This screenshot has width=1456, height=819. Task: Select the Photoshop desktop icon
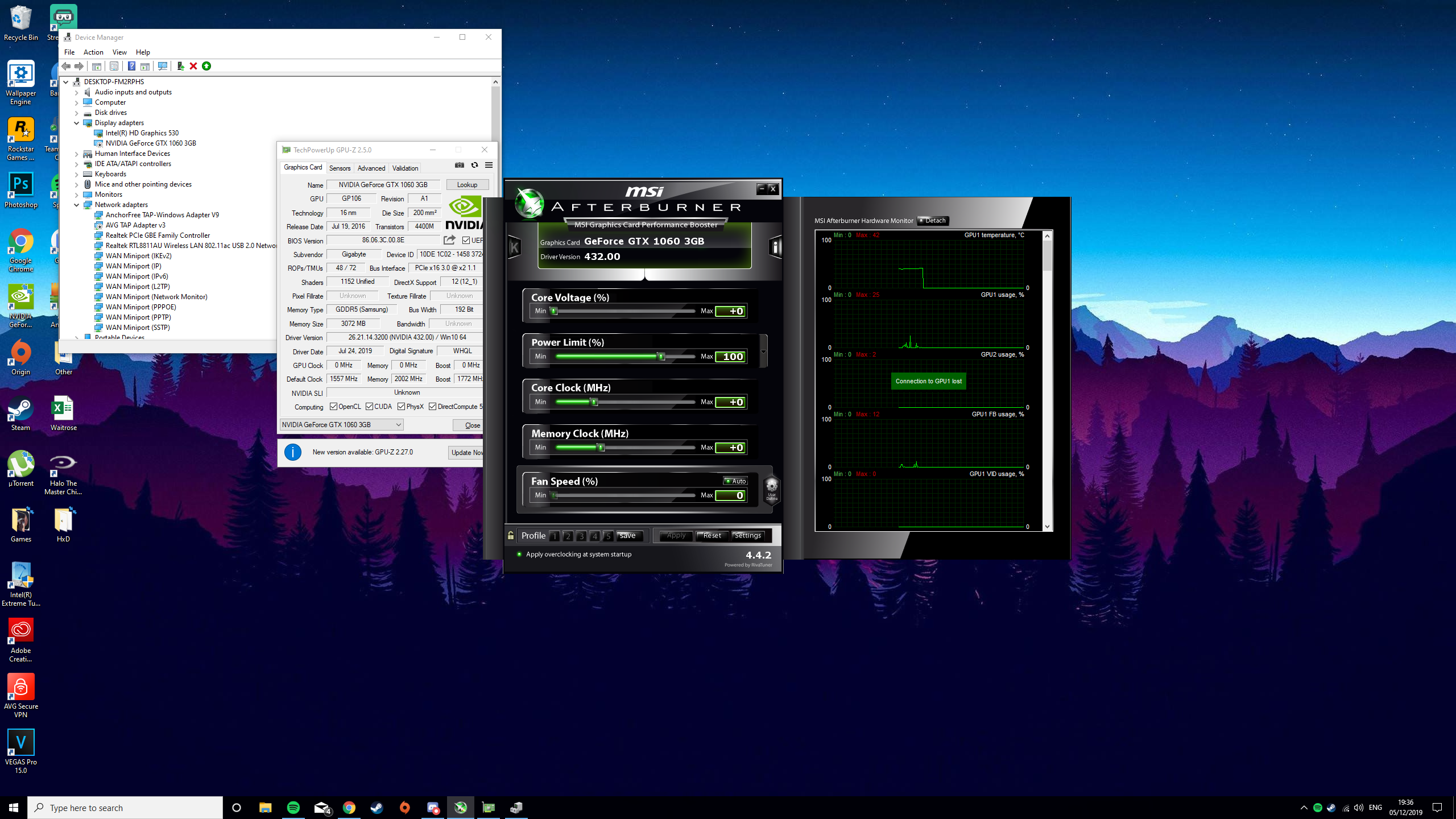pyautogui.click(x=21, y=191)
